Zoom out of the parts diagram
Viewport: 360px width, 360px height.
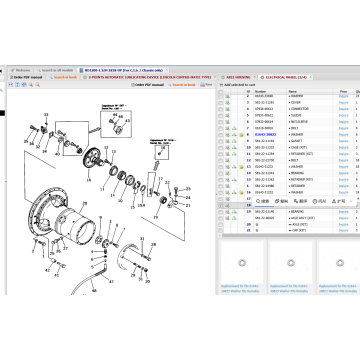coord(37,85)
